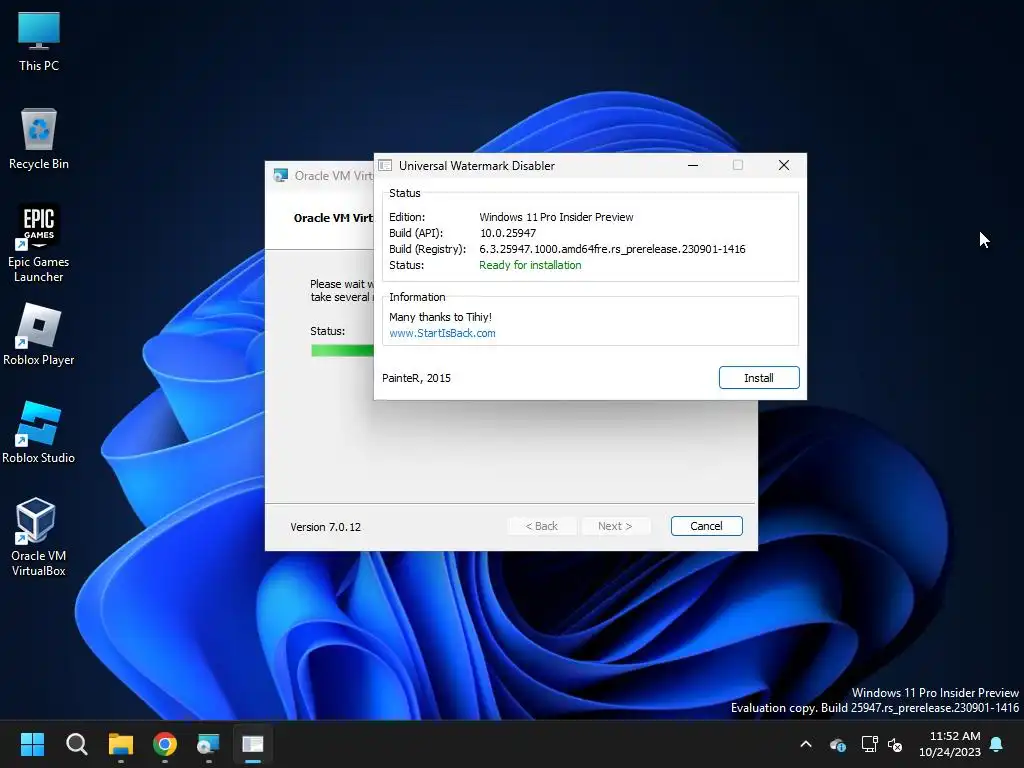1024x768 pixels.
Task: Open the Windows Start menu
Action: click(x=32, y=744)
